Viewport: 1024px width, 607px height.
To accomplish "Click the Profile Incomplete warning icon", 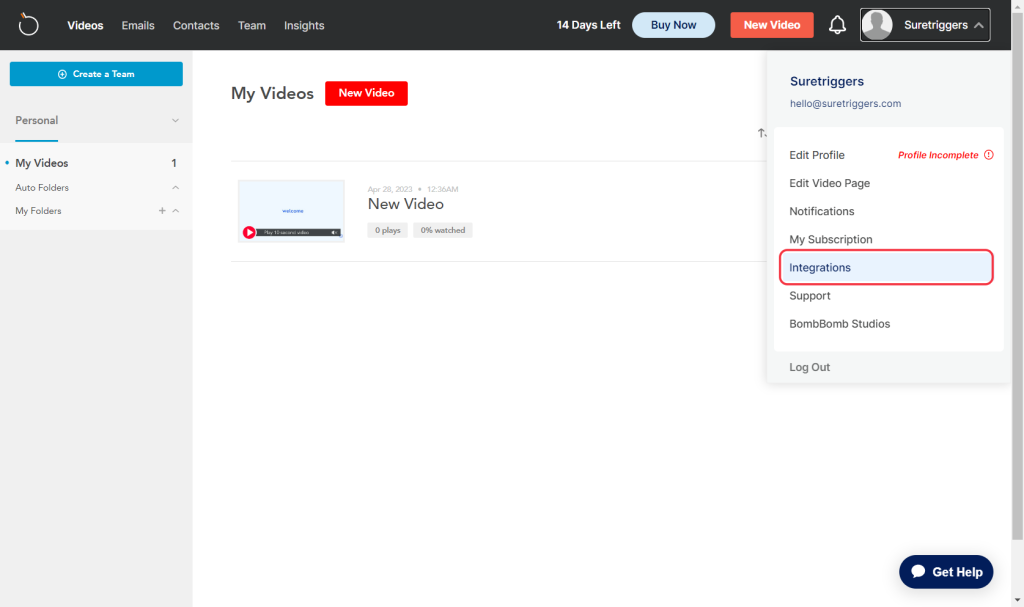I will point(989,155).
